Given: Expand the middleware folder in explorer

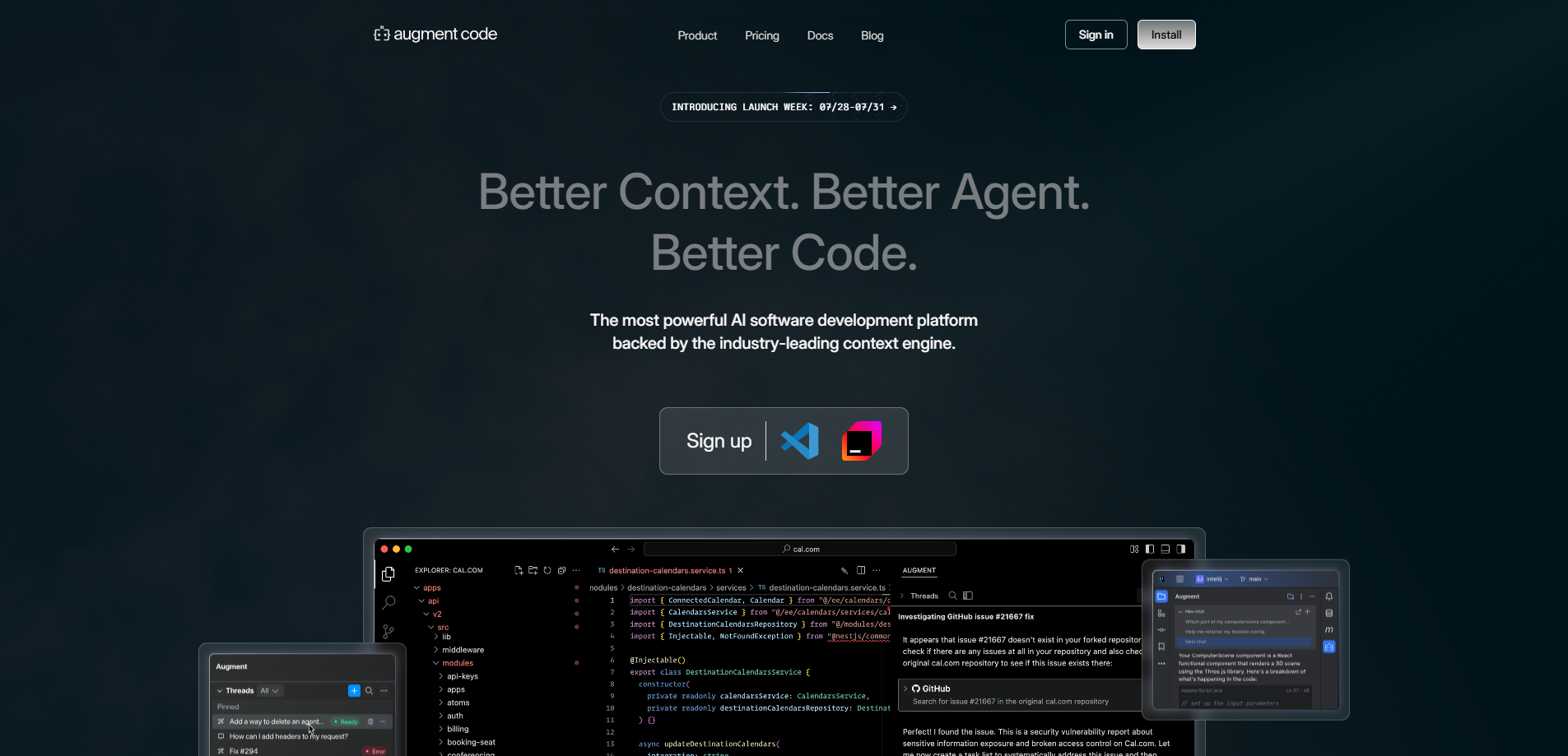Looking at the screenshot, I should (x=463, y=650).
